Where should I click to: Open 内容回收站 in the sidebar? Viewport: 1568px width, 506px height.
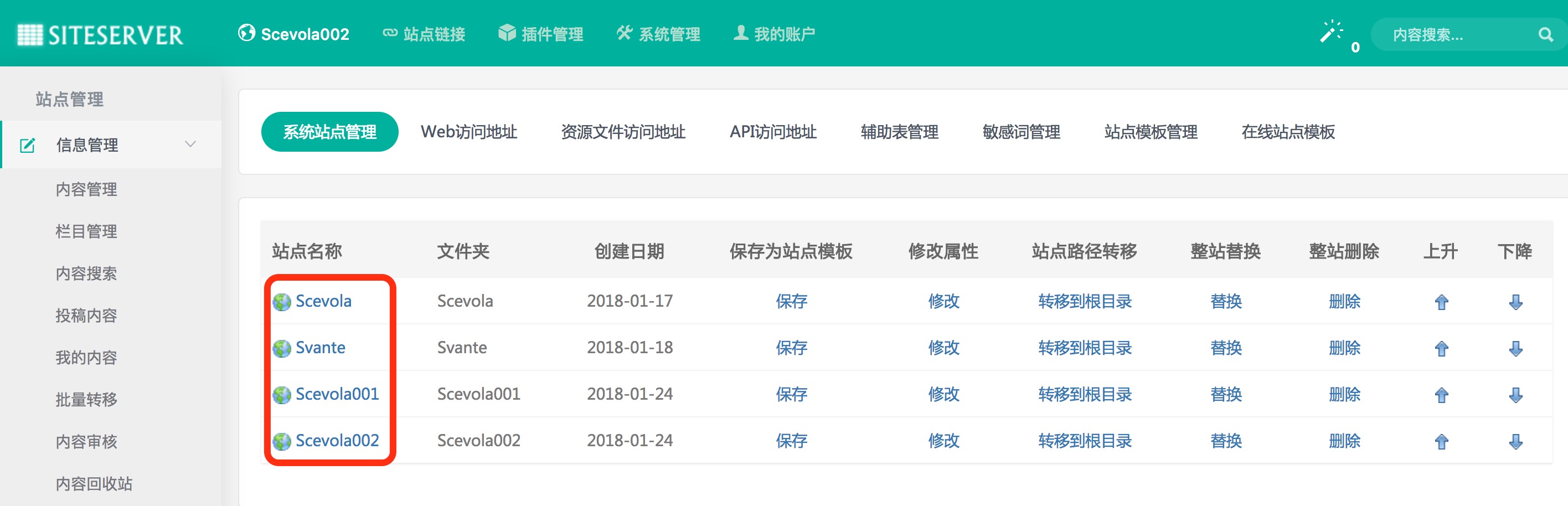point(94,483)
